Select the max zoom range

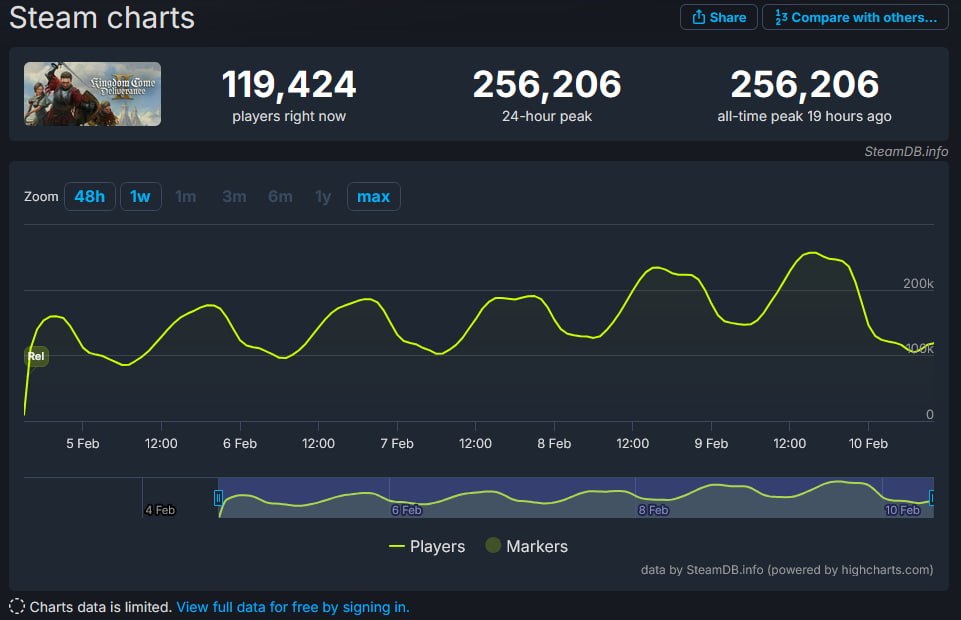(x=373, y=196)
